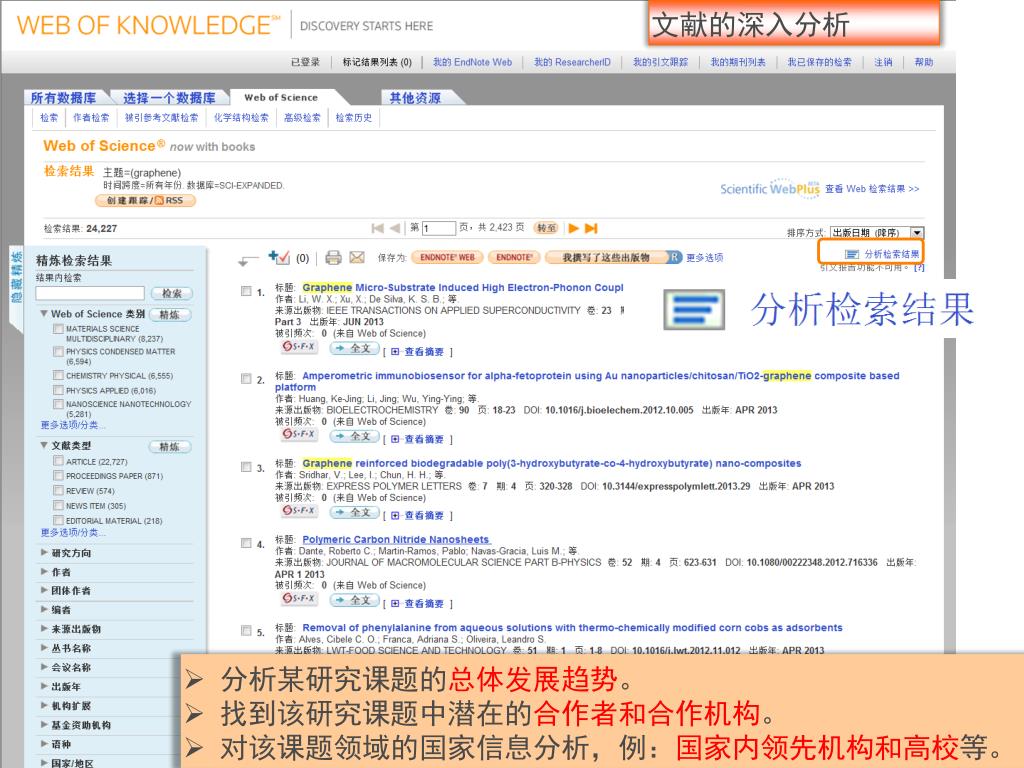Open the Polymeric Carbon Nitride Nanosheets title
Viewport: 1024px width, 768px height.
point(396,539)
